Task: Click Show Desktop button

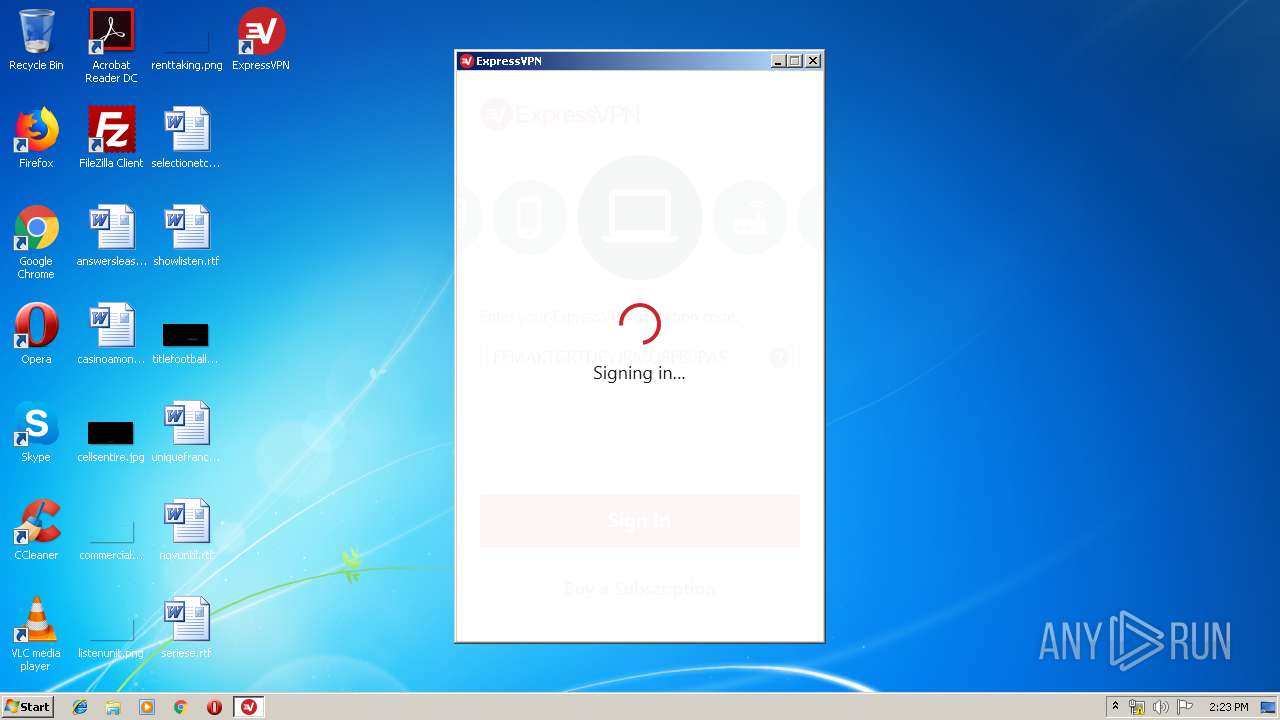Action: click(x=1269, y=707)
